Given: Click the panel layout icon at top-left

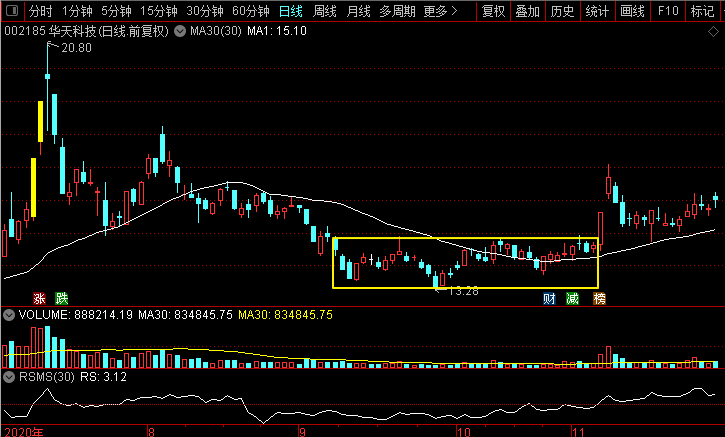Looking at the screenshot, I should click(12, 10).
